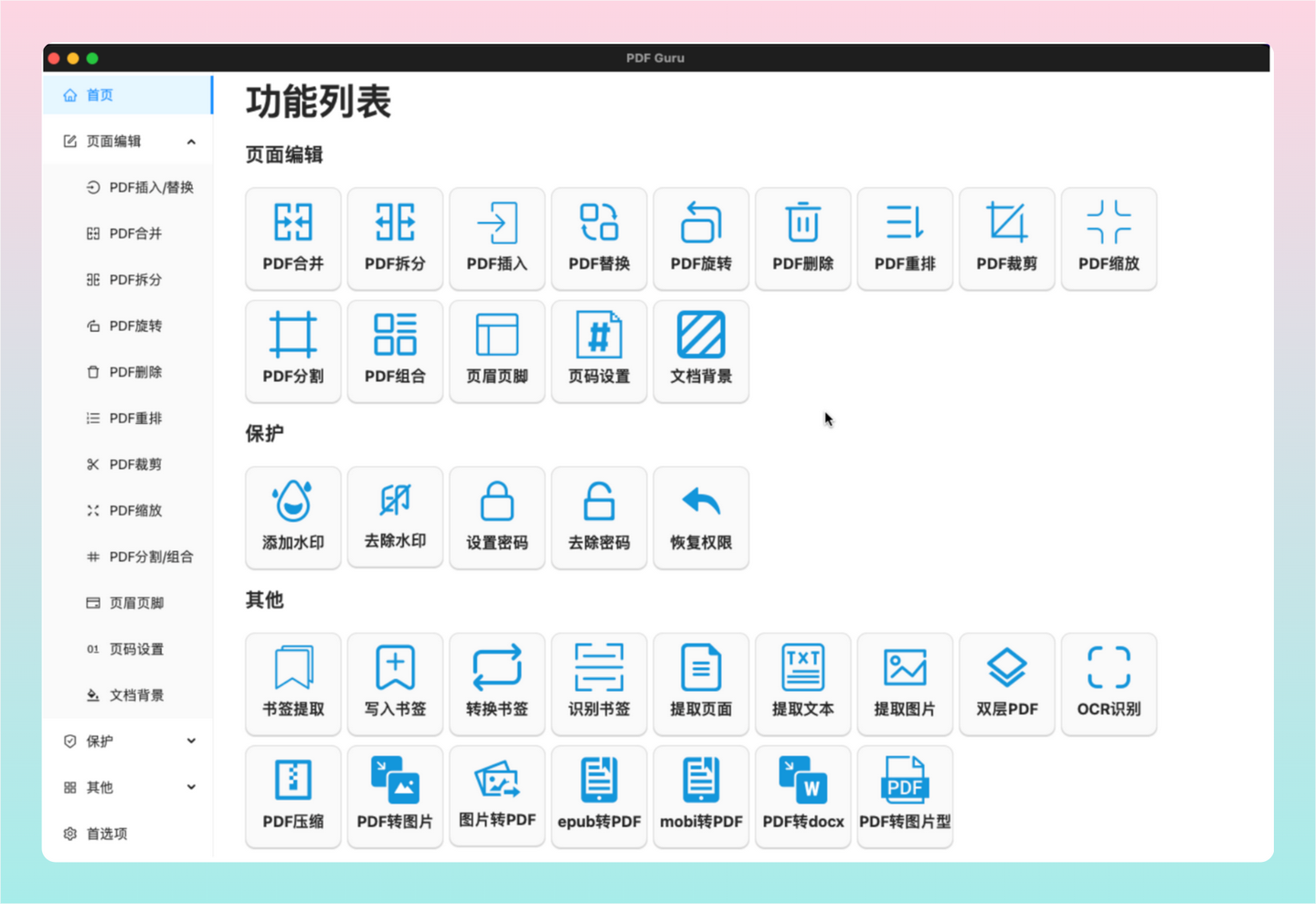Screen dimensions: 1316x904
Task: Open the 双层PDF tool card
Action: 1007,685
